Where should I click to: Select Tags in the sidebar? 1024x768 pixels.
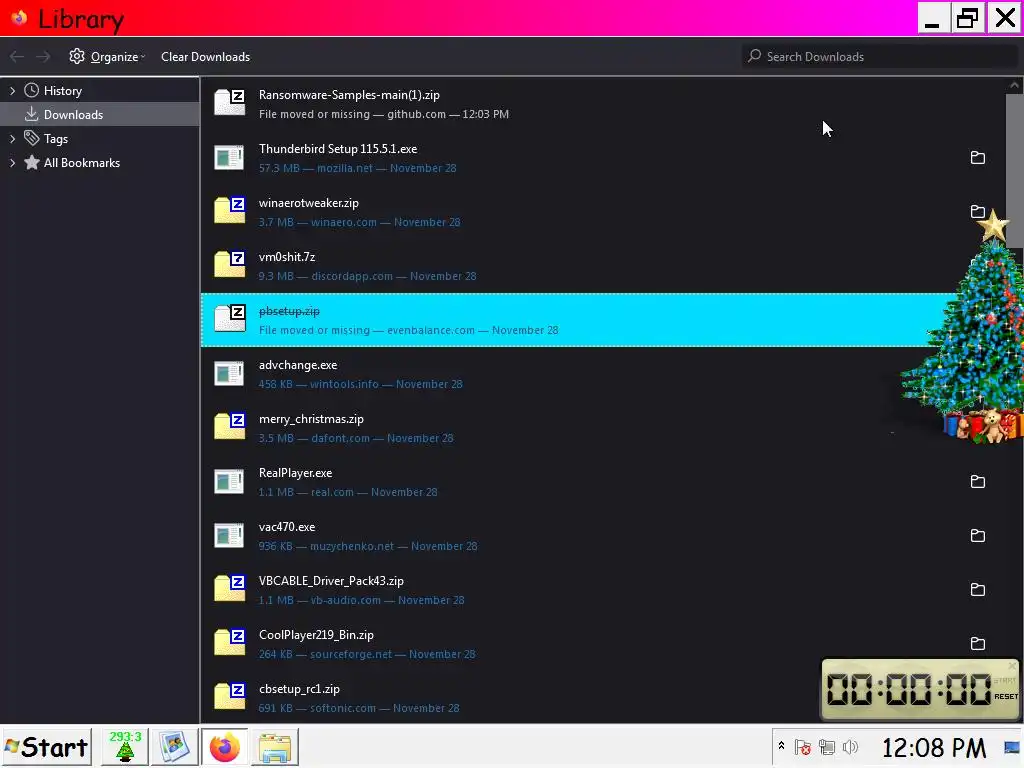point(56,138)
